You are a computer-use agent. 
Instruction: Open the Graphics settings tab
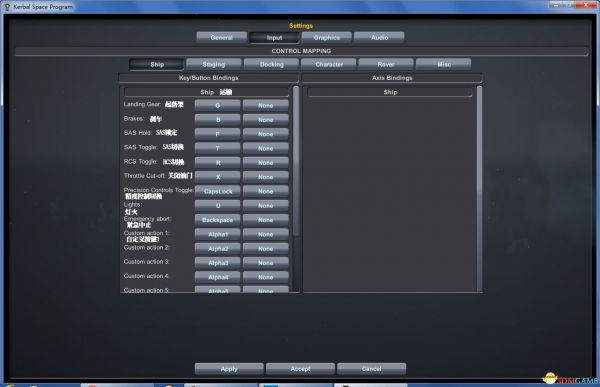(x=326, y=38)
